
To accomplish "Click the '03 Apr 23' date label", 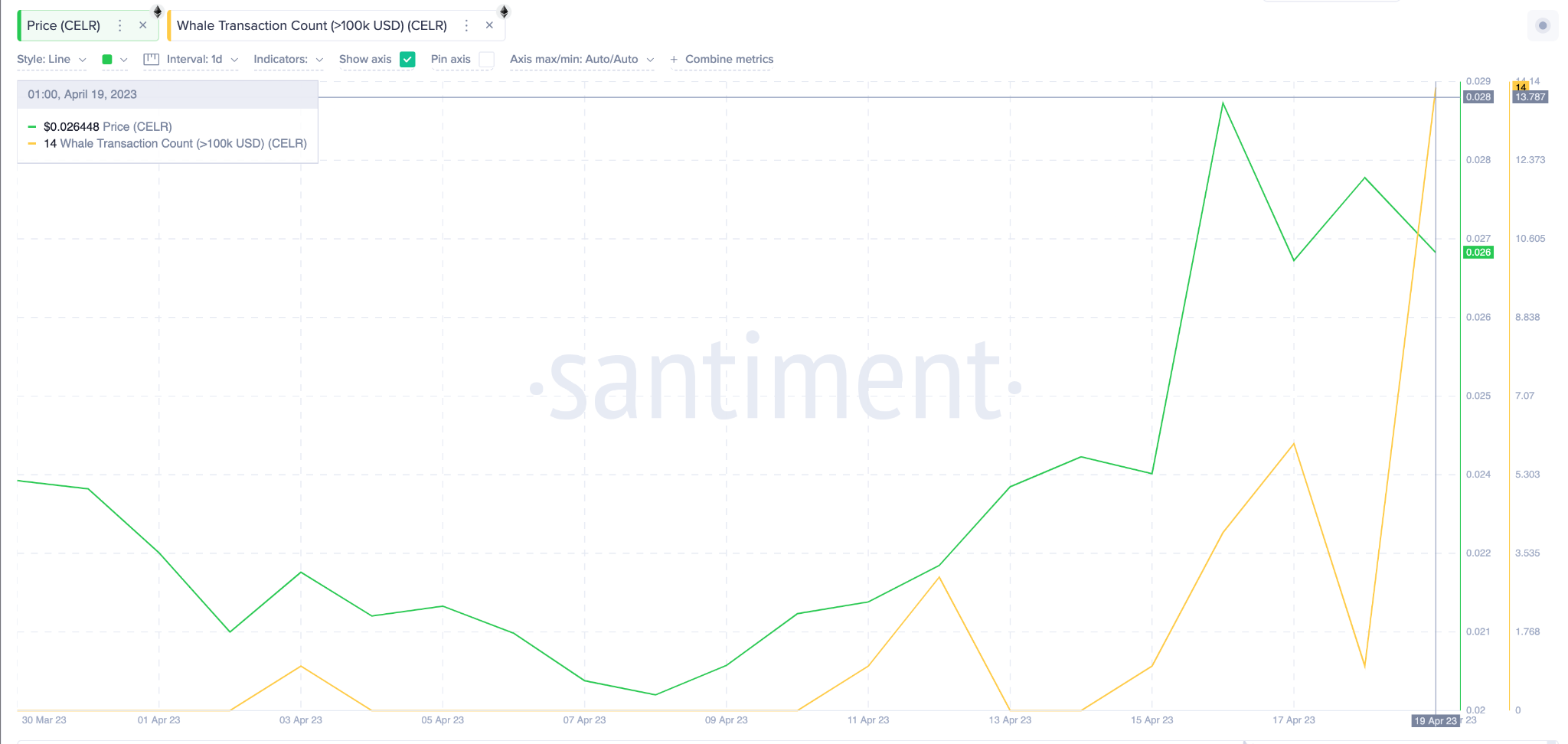I will (x=301, y=720).
